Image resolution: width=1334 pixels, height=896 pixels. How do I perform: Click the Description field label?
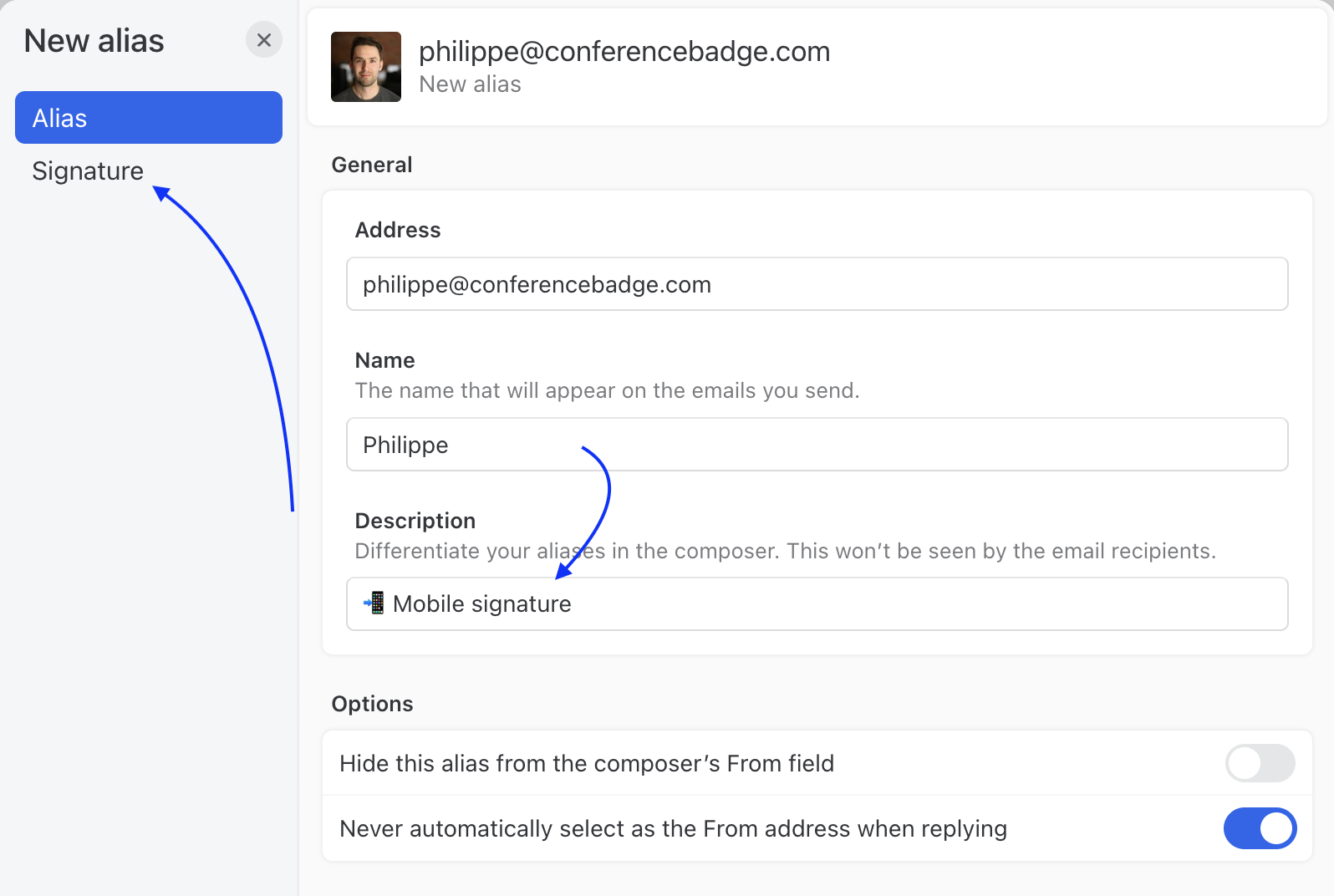tap(415, 521)
